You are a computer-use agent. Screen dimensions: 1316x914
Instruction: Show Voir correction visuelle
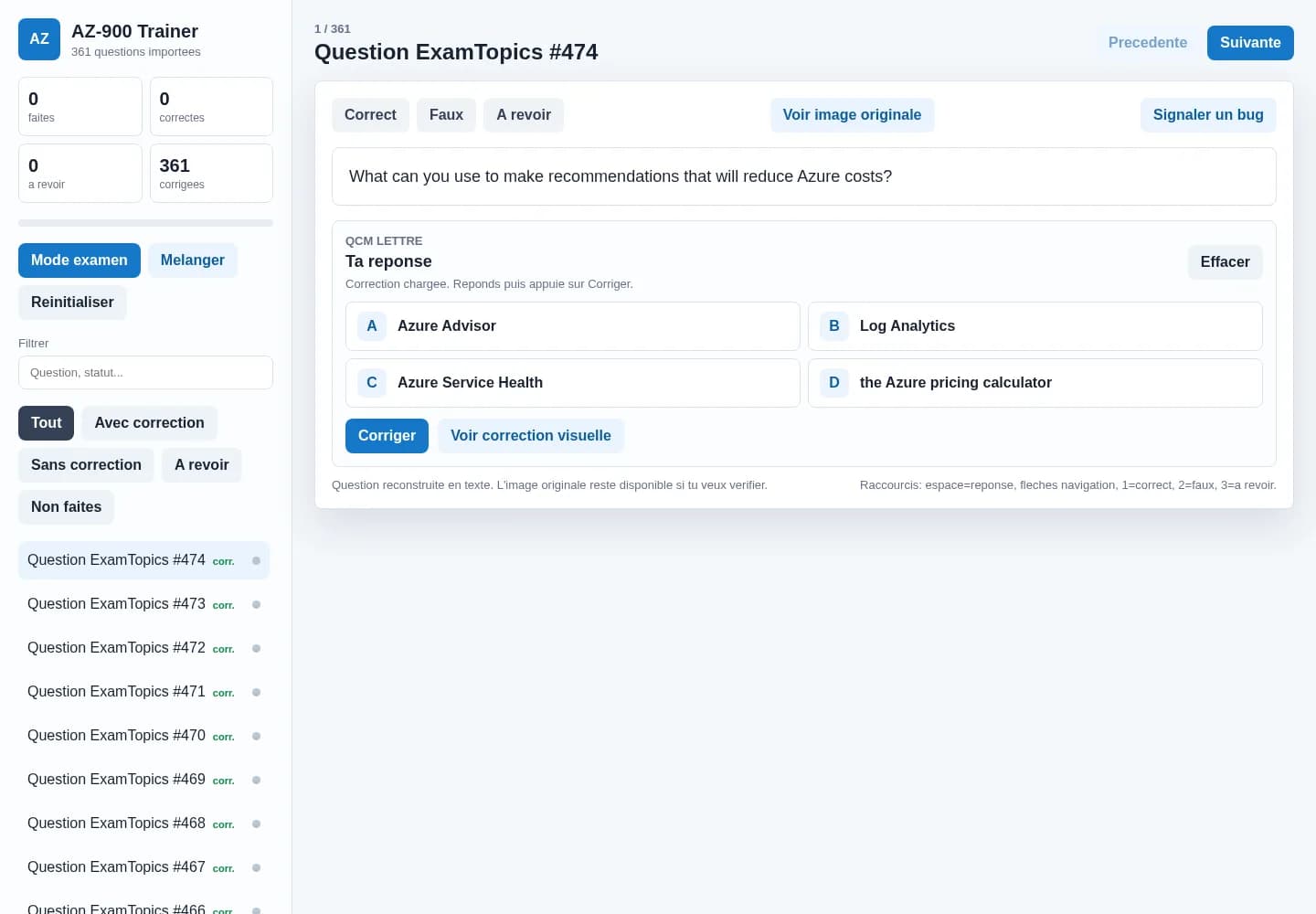pos(531,436)
